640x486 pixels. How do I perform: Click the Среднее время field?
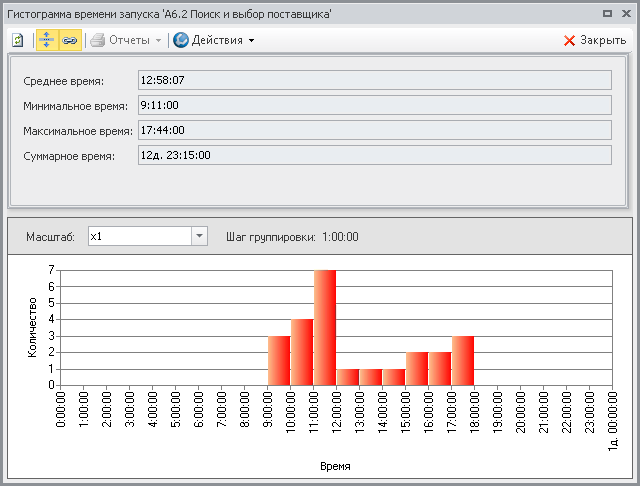[x=374, y=80]
